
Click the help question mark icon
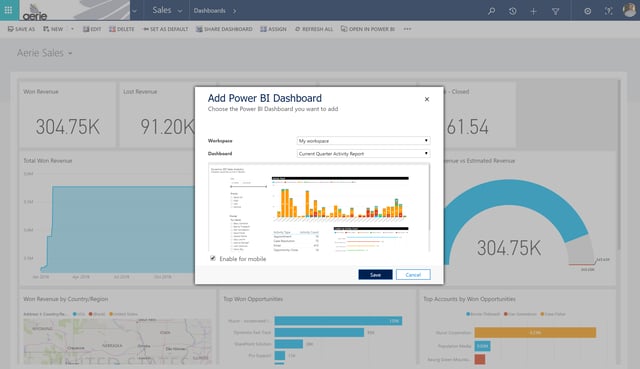click(609, 11)
